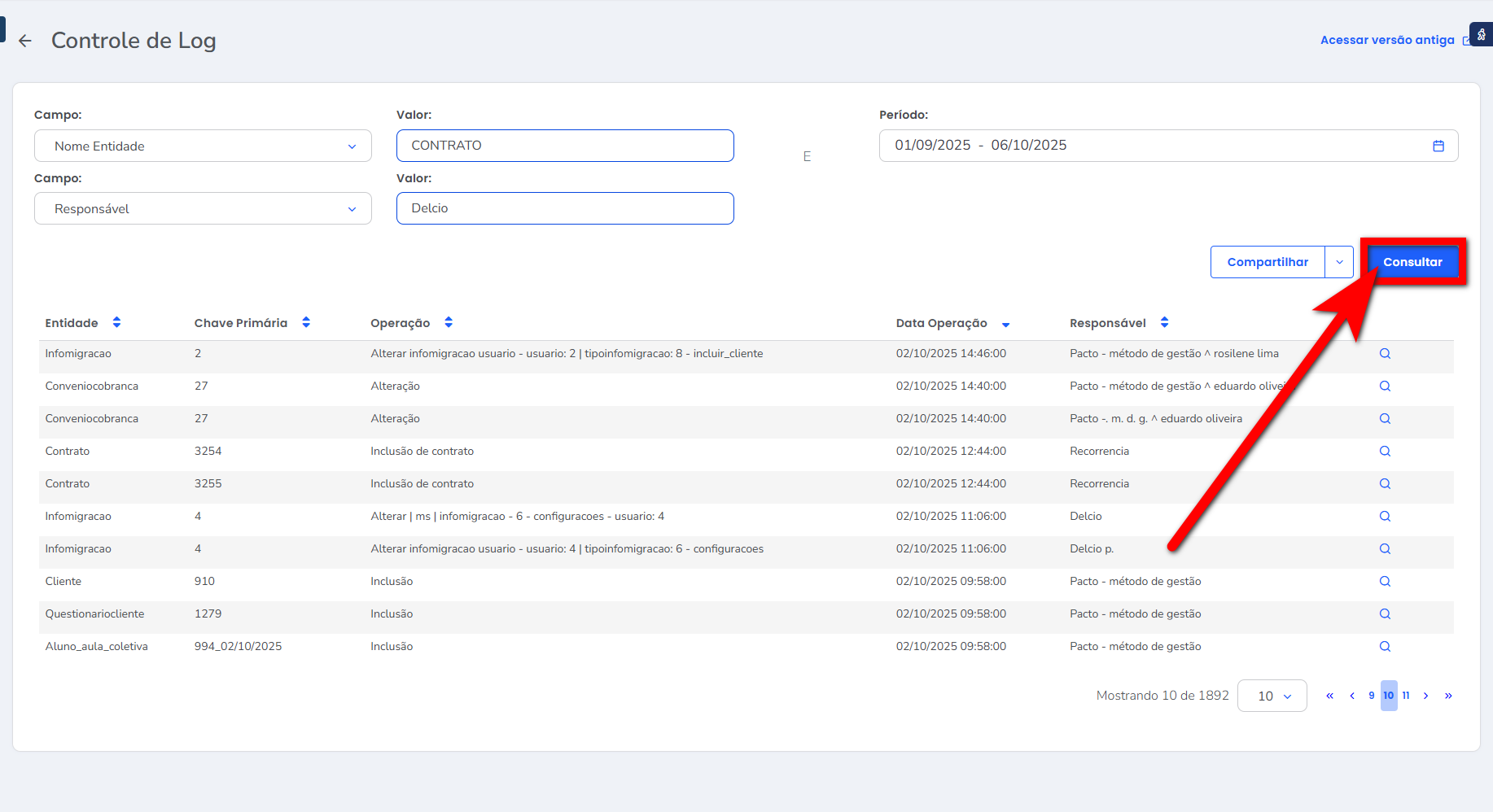Viewport: 1493px width, 812px height.
Task: Open Acessar versão antiga link
Action: 1387,40
